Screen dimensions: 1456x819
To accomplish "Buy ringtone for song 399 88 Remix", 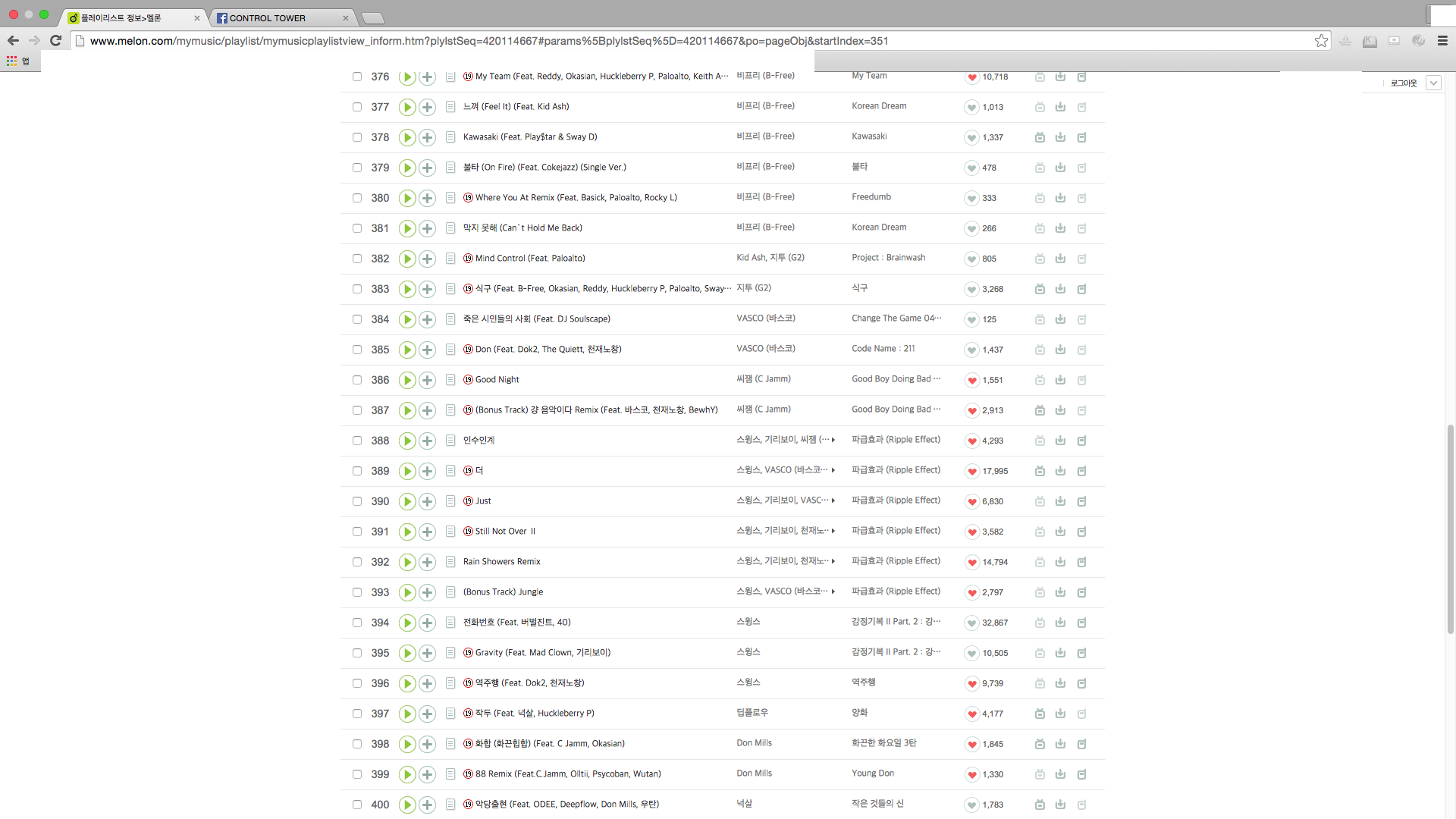I will [1081, 774].
